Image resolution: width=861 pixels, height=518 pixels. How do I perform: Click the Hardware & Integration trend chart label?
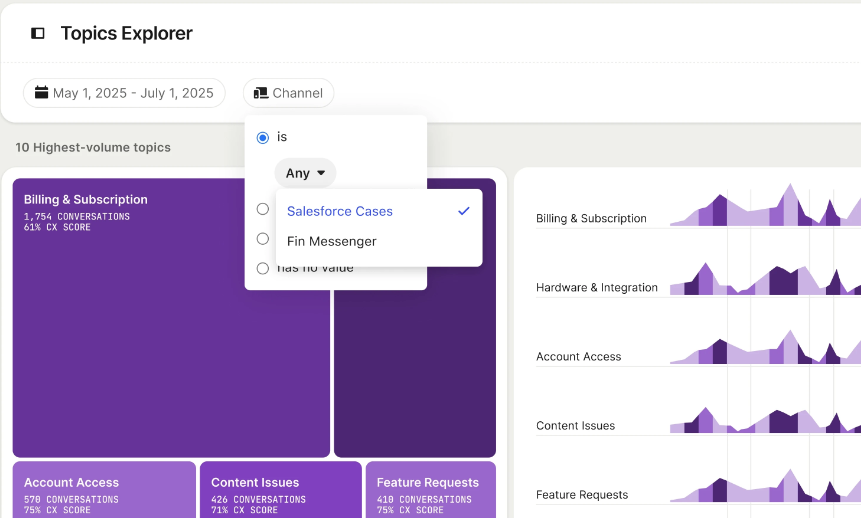click(x=597, y=287)
